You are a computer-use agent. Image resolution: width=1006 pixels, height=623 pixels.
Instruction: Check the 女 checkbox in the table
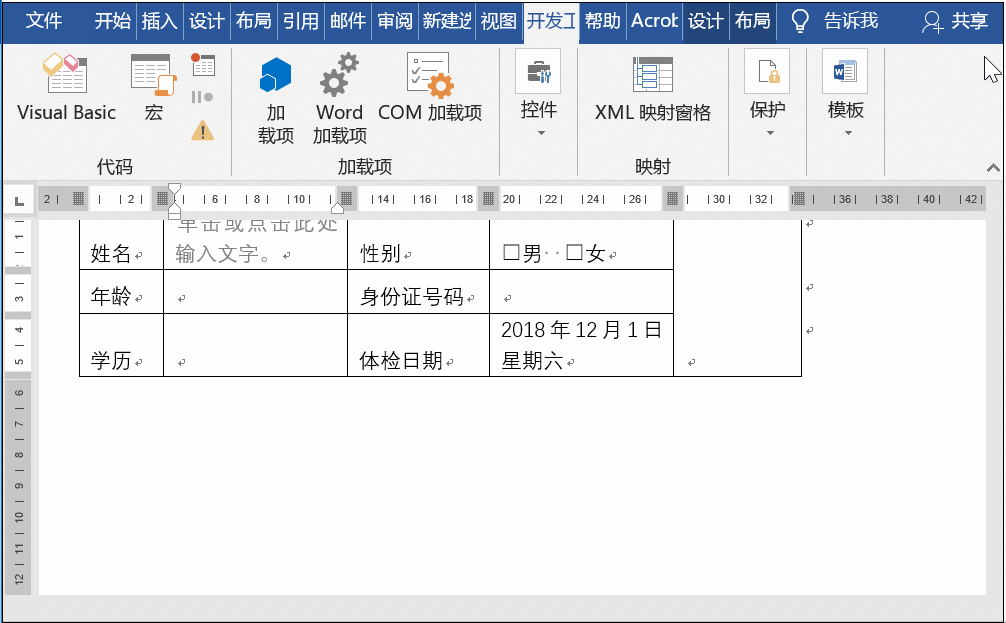pos(574,254)
